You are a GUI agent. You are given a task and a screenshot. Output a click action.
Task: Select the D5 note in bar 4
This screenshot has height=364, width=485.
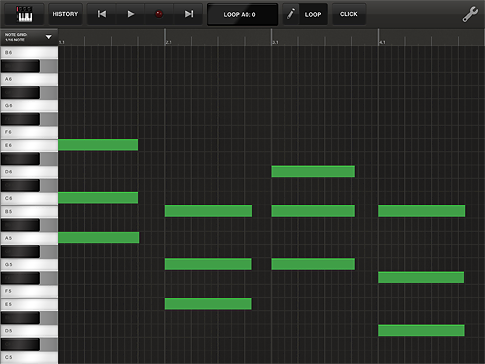coord(421,330)
